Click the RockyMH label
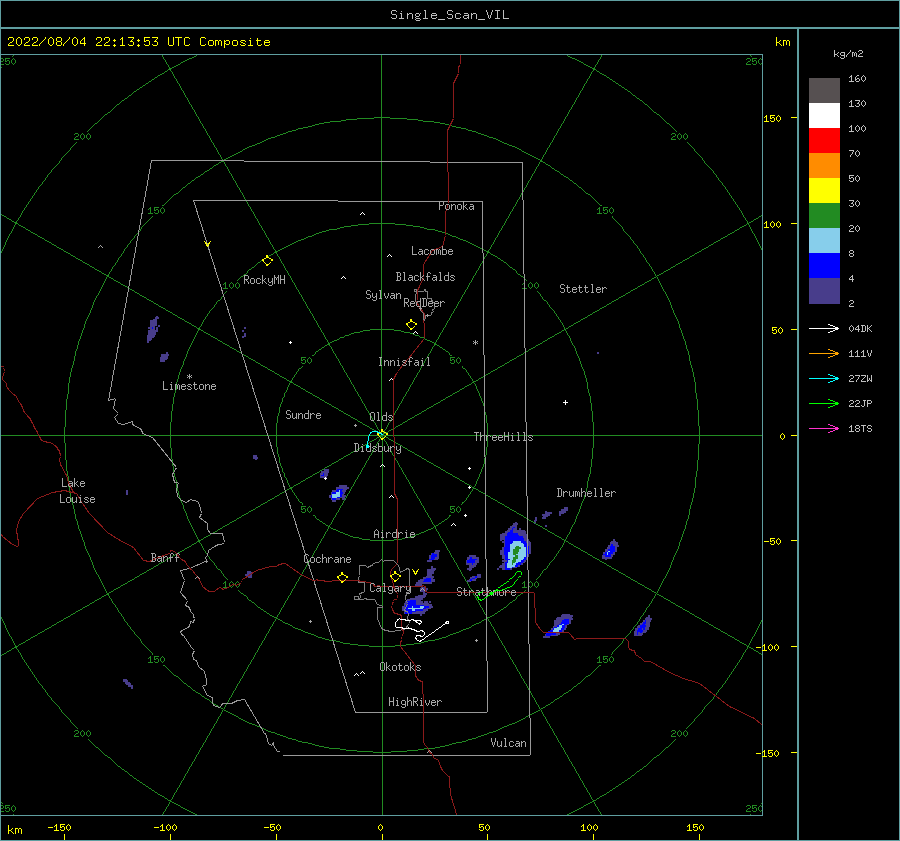900x841 pixels. 264,280
